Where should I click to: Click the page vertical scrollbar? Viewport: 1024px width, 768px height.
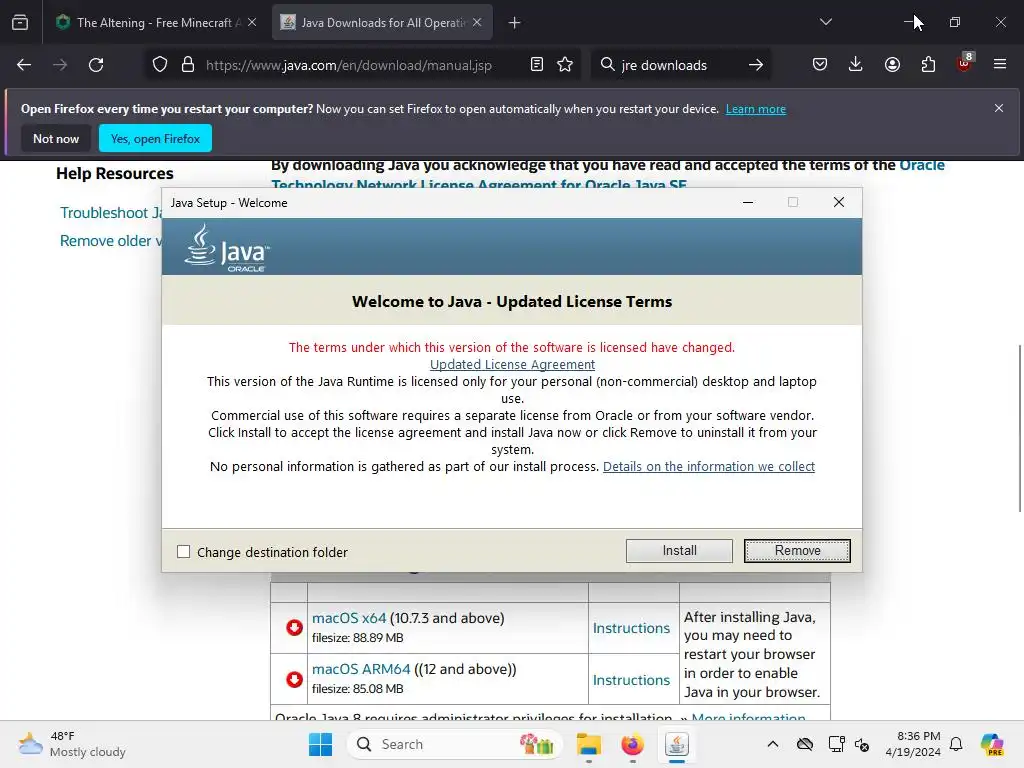[x=1019, y=428]
